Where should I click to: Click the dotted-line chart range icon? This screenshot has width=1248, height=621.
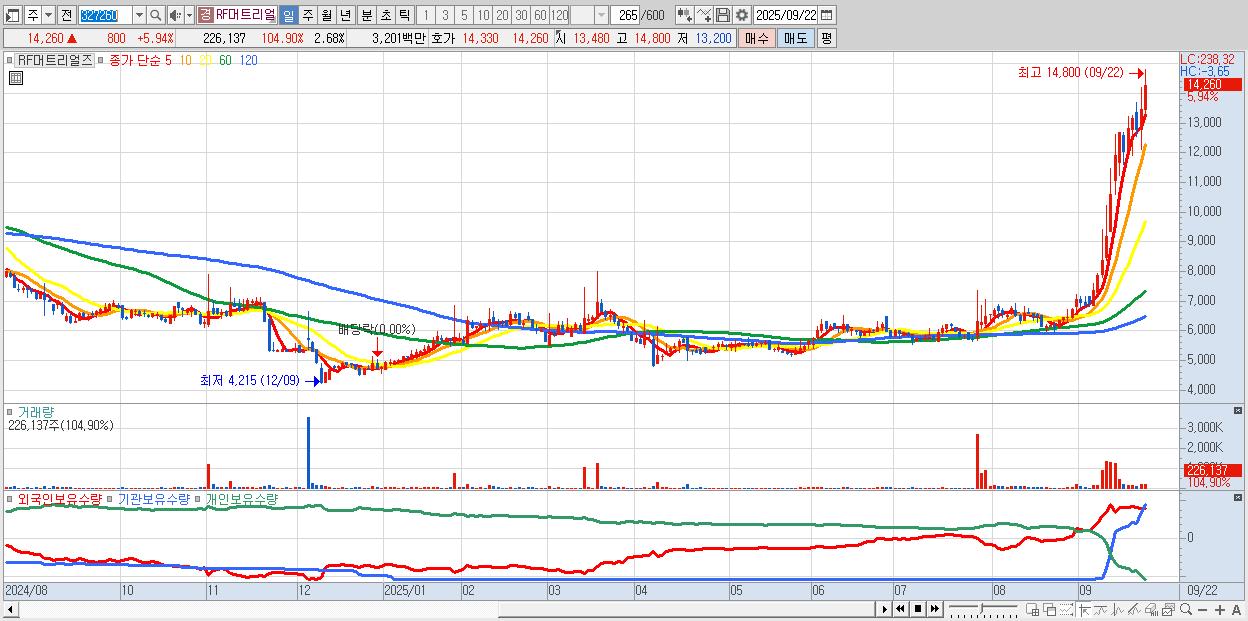1066,609
